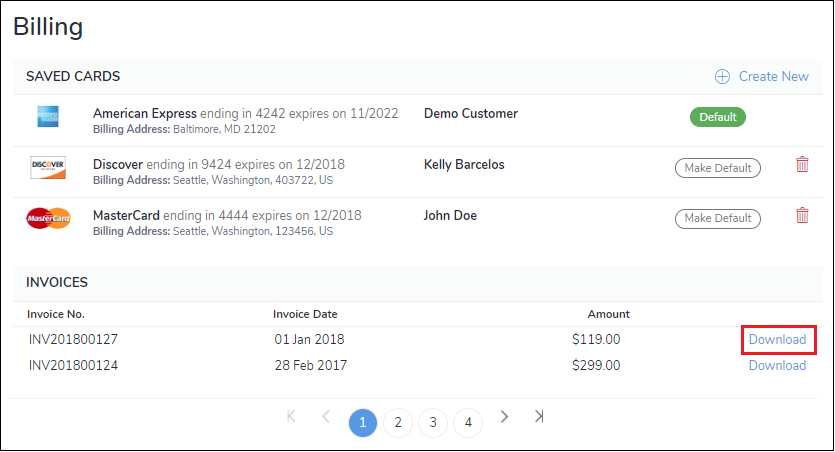Click the plus icon beside Create New
Screen dimensions: 835x452
click(722, 77)
